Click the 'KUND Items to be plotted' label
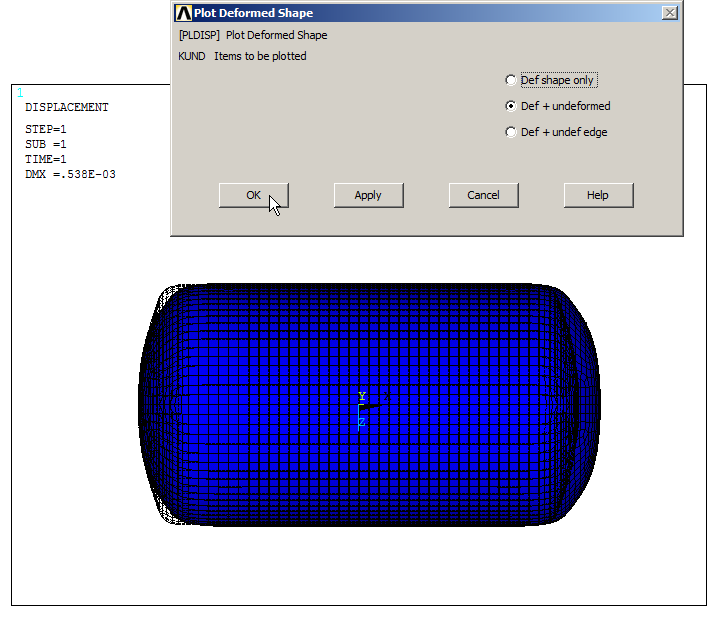720x619 pixels. click(242, 56)
